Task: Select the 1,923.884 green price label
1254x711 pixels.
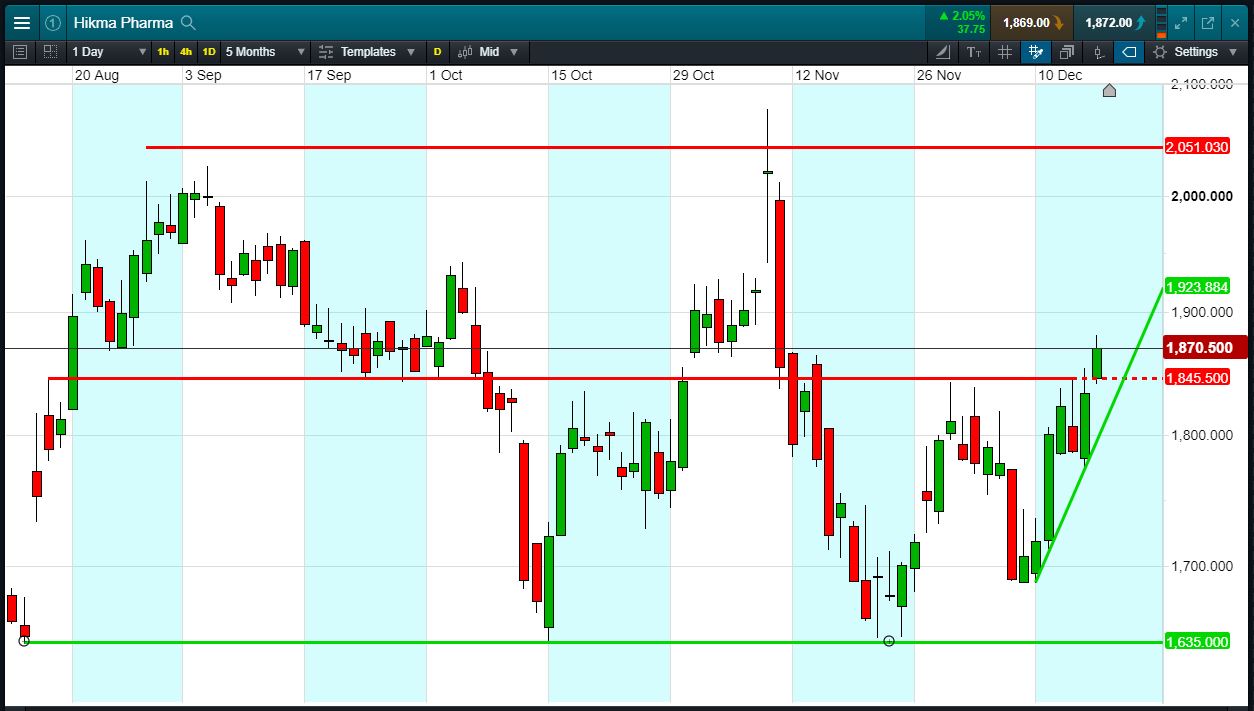Action: tap(1198, 287)
